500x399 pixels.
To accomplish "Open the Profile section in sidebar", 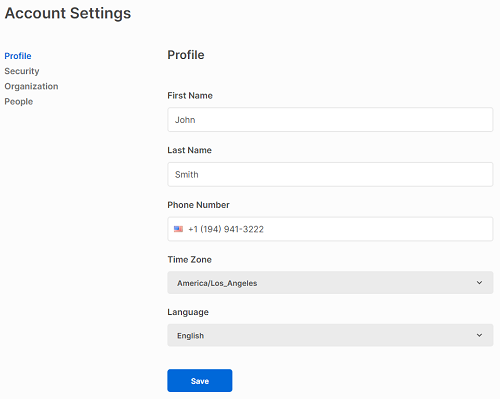I will [x=18, y=56].
